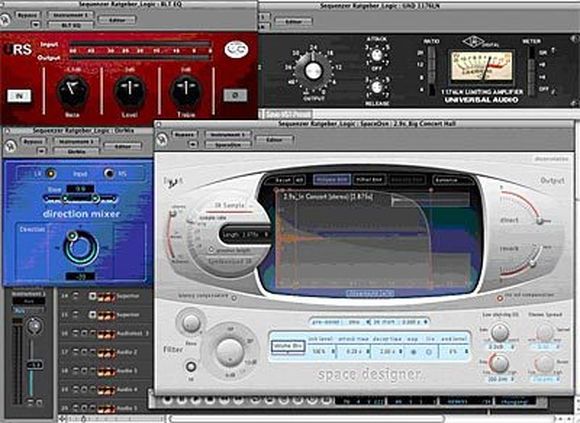Click the IR Sample mode label
The image size is (580, 423).
click(x=230, y=206)
